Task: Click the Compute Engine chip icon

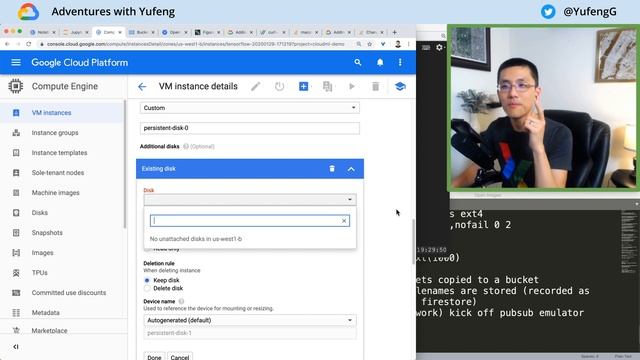Action: pos(16,86)
